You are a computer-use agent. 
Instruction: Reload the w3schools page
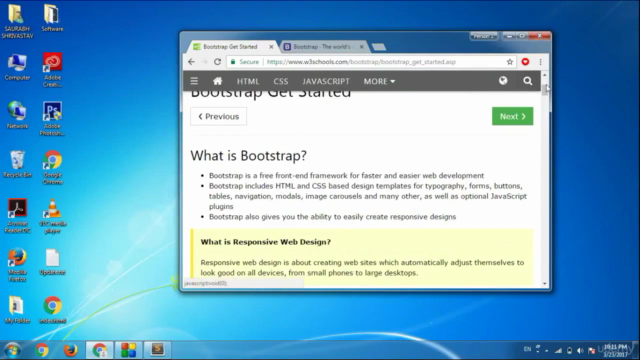pos(218,62)
